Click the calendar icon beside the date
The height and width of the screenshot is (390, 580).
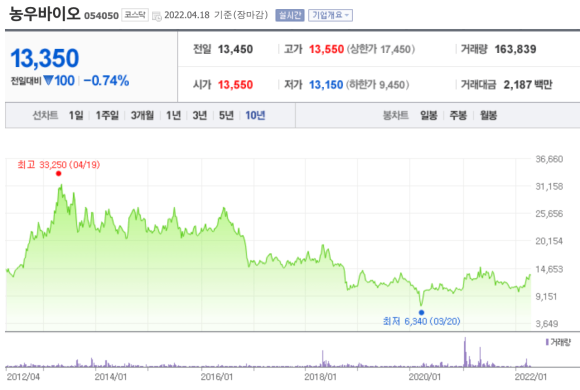coord(157,16)
